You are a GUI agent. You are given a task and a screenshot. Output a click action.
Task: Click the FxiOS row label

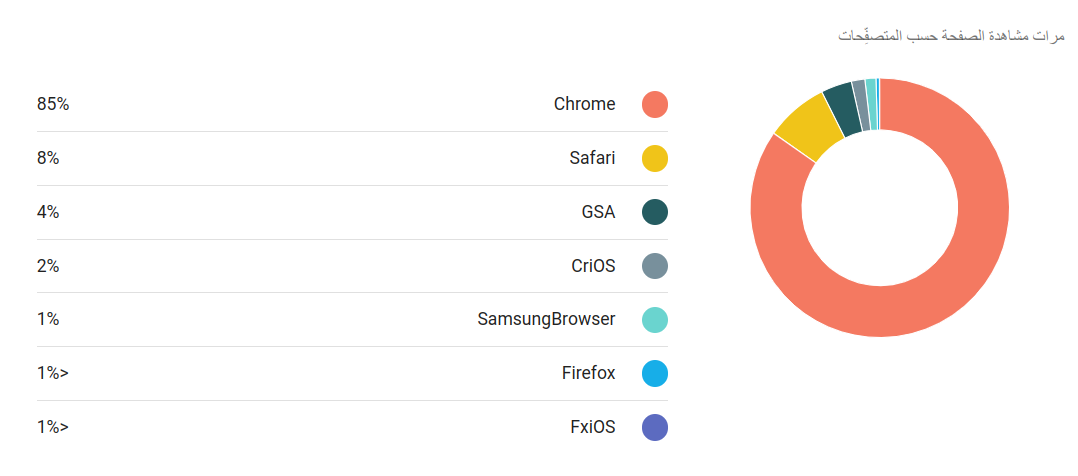click(x=593, y=427)
